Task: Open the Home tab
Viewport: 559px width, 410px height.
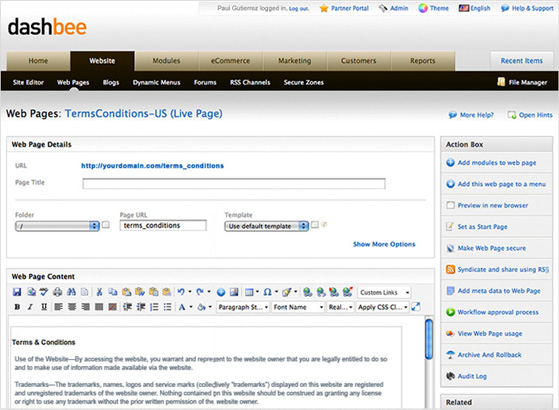Action: click(x=38, y=61)
